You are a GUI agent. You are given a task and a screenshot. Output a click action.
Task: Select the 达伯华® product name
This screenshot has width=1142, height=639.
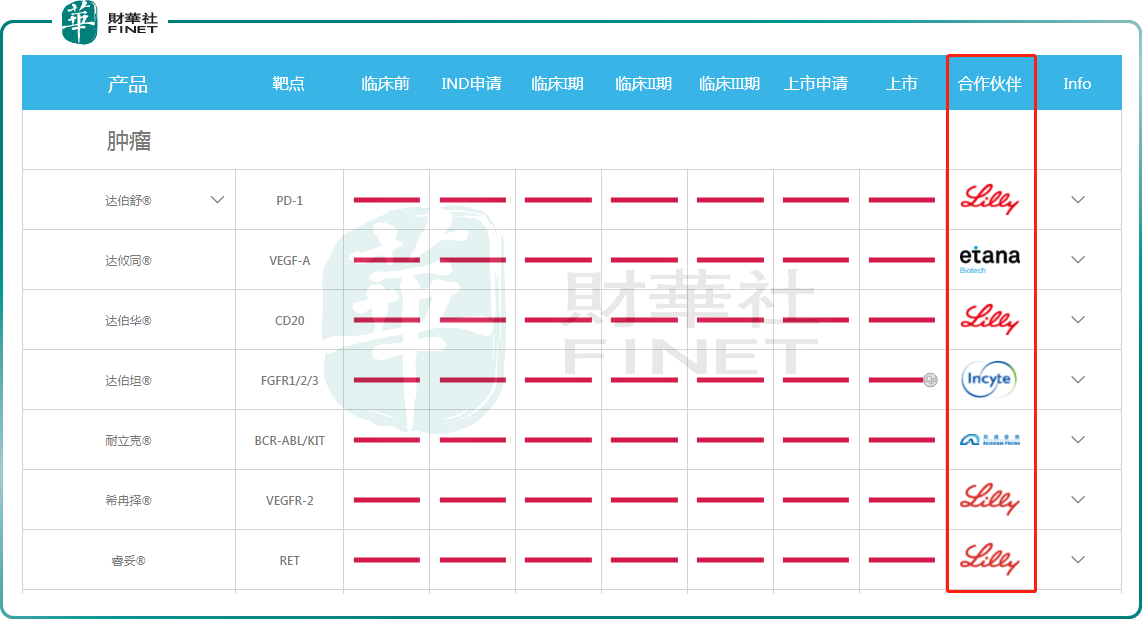[x=128, y=320]
